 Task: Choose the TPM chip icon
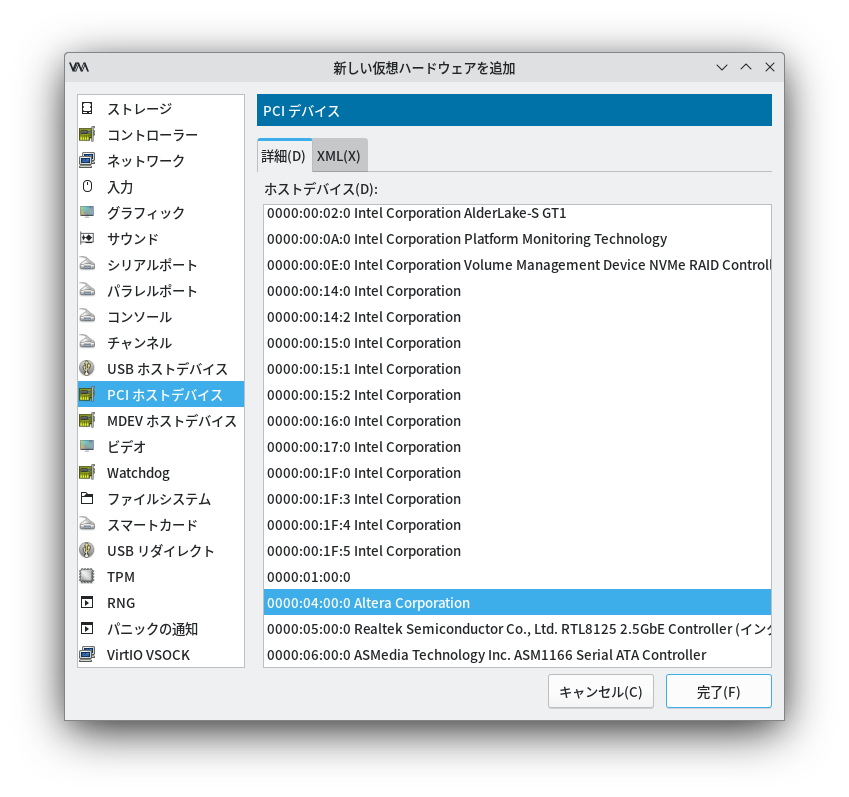(x=87, y=576)
